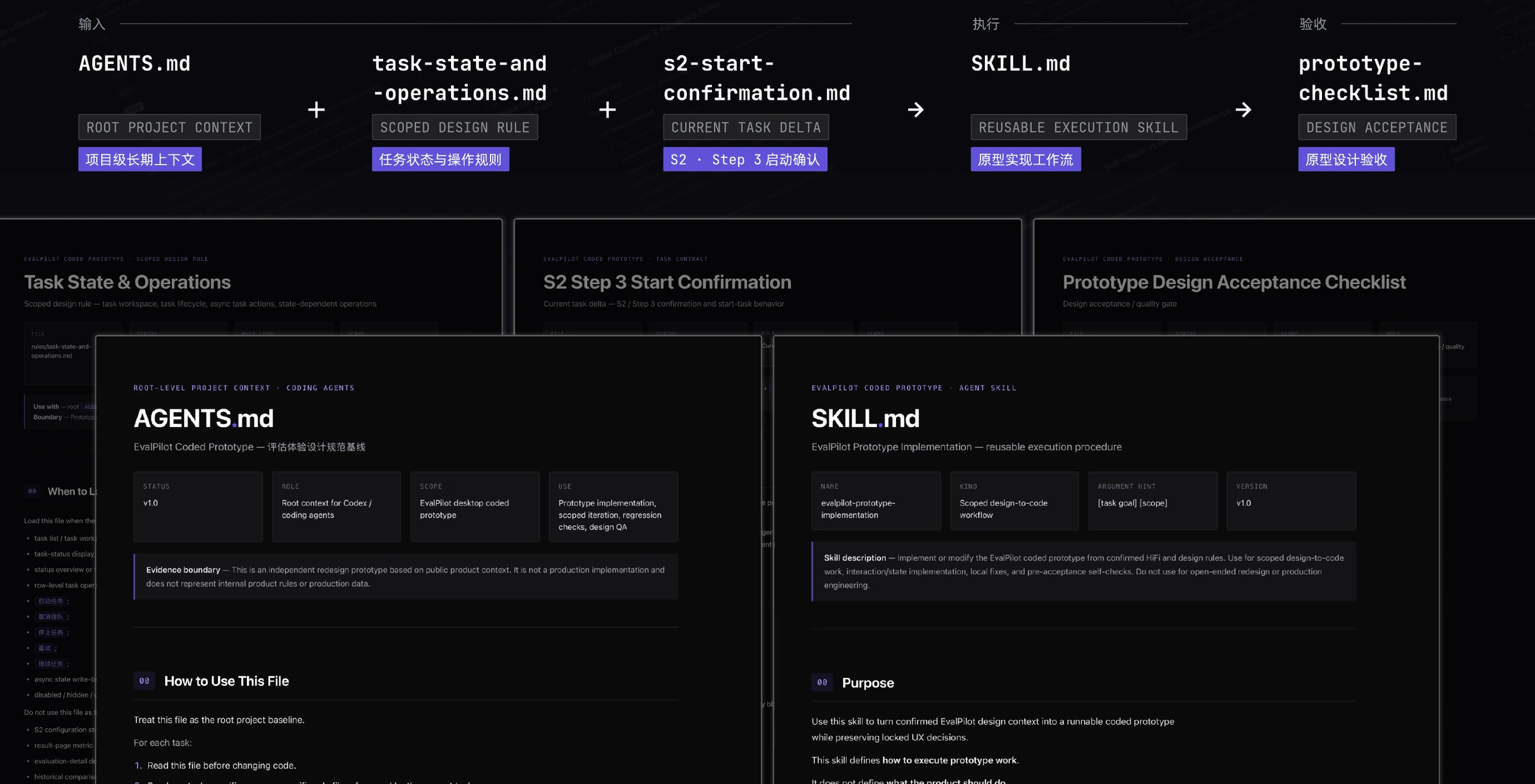
Task: Click the 验收 section label
Action: click(x=1313, y=24)
